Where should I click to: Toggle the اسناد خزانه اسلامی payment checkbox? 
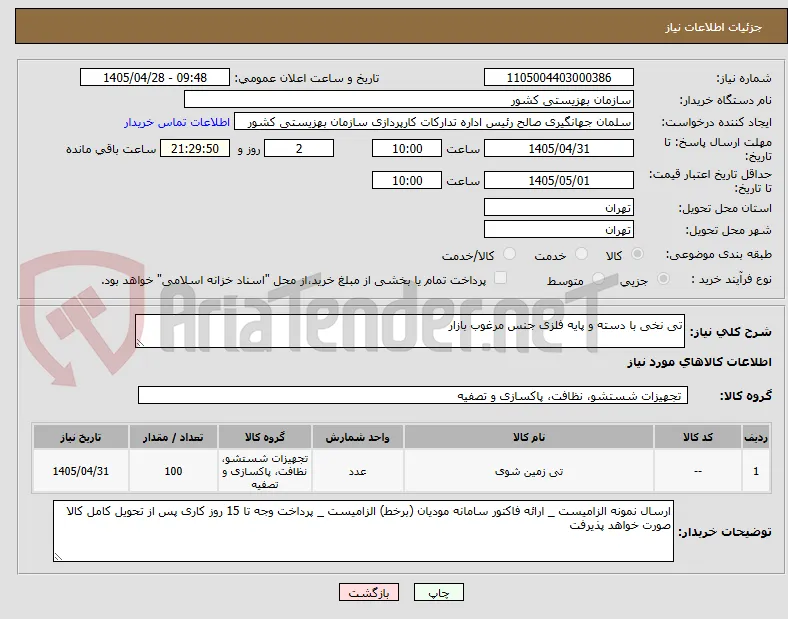pos(501,278)
